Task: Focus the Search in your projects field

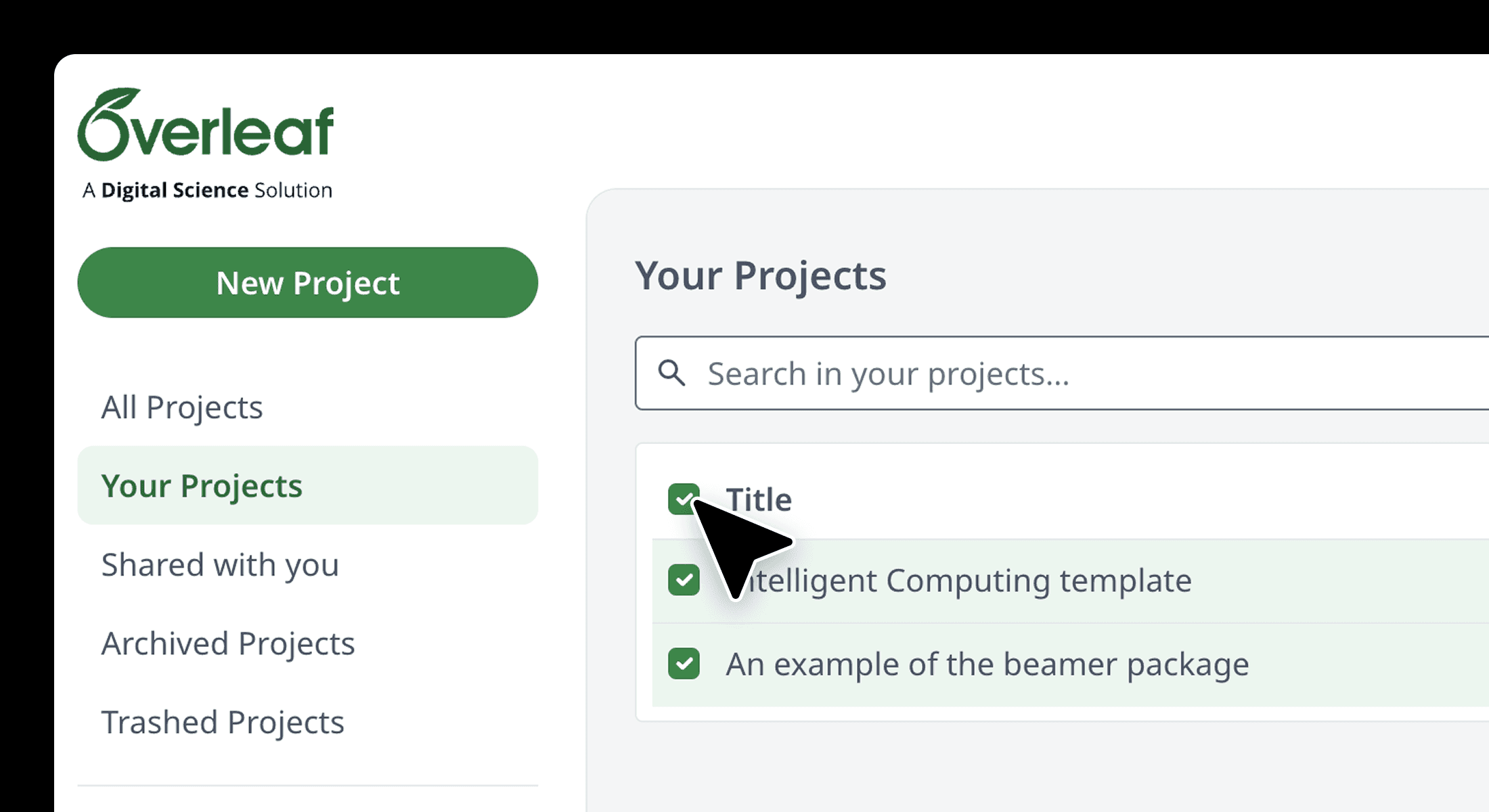Action: pyautogui.click(x=1061, y=373)
